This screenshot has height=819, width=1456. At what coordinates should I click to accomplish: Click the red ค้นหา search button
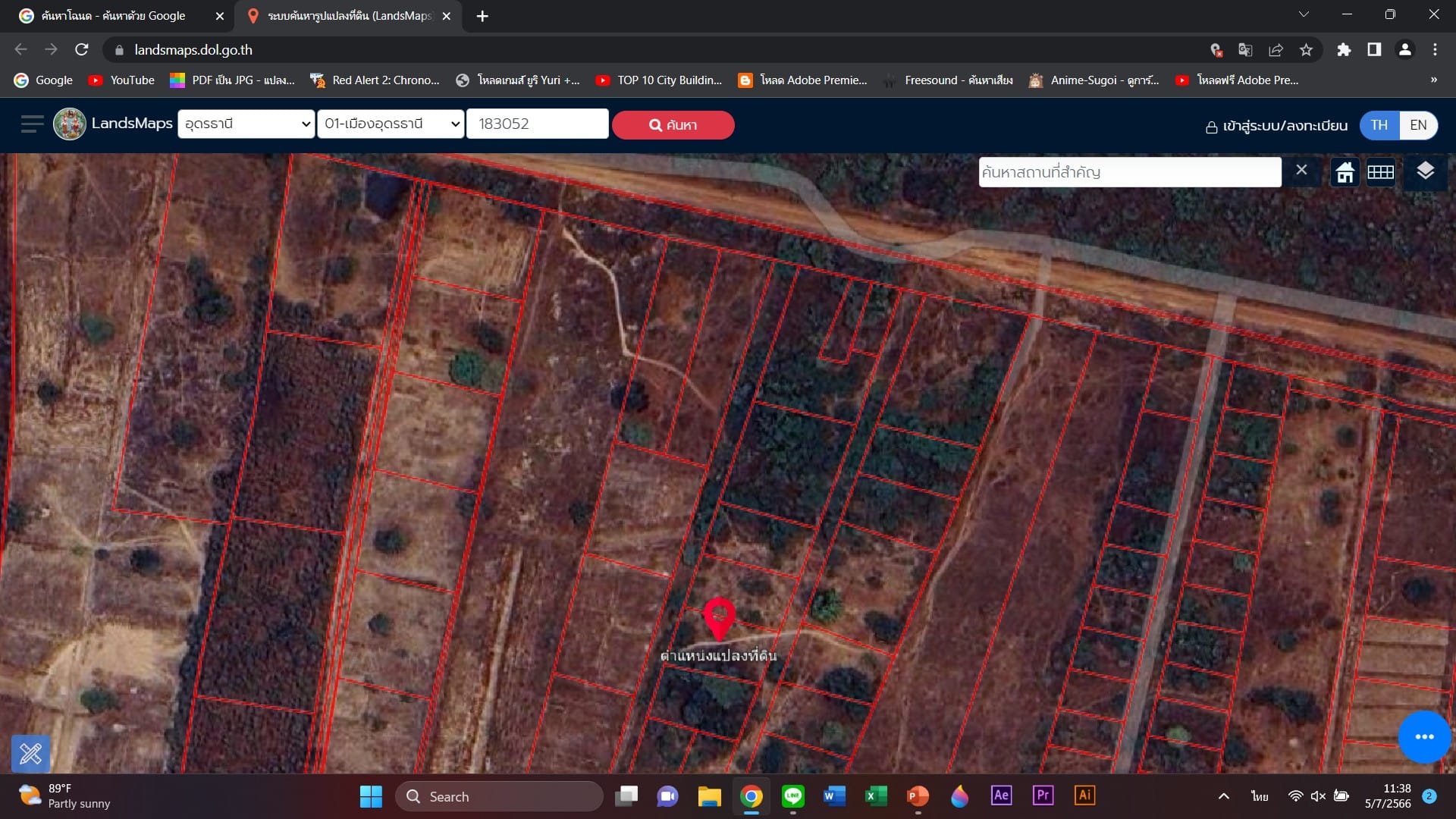click(673, 125)
